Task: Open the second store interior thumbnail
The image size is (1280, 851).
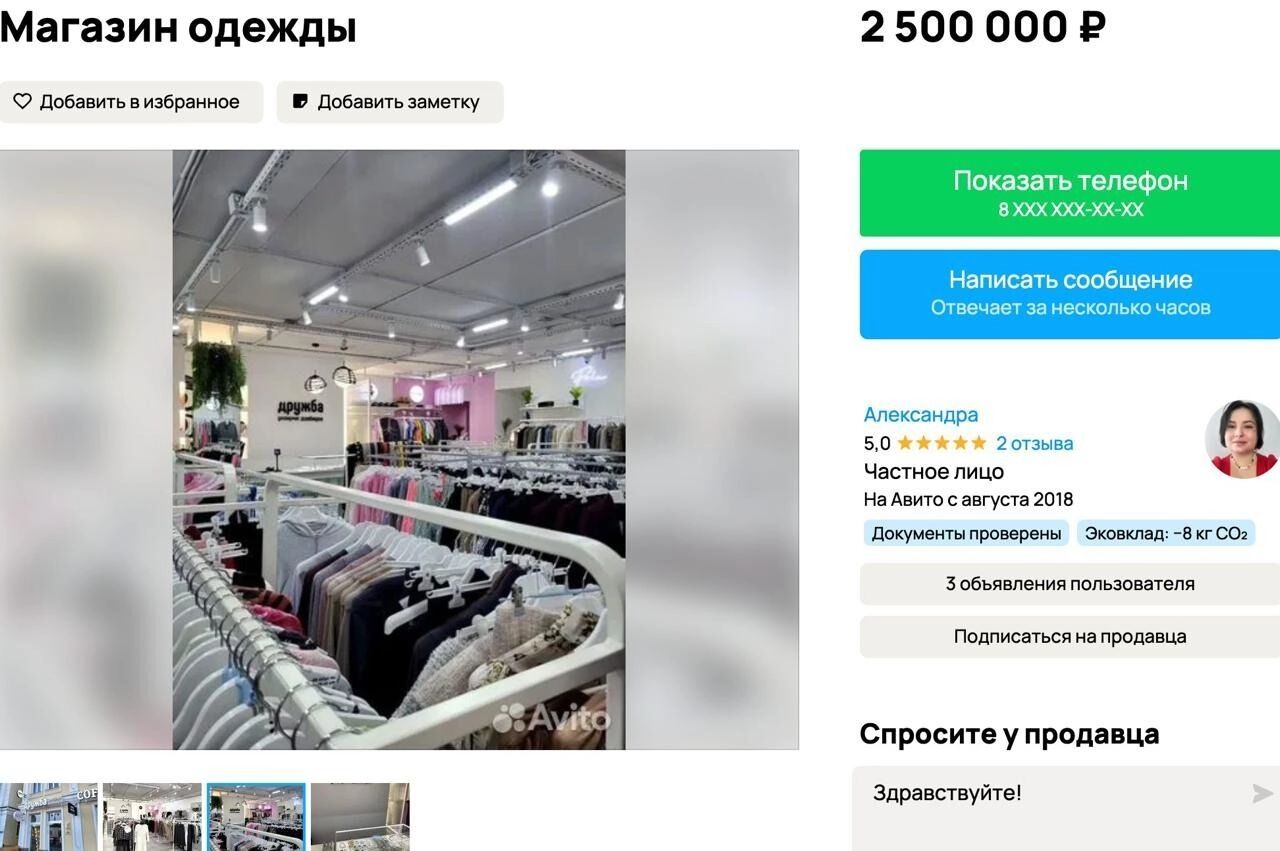Action: click(x=152, y=816)
